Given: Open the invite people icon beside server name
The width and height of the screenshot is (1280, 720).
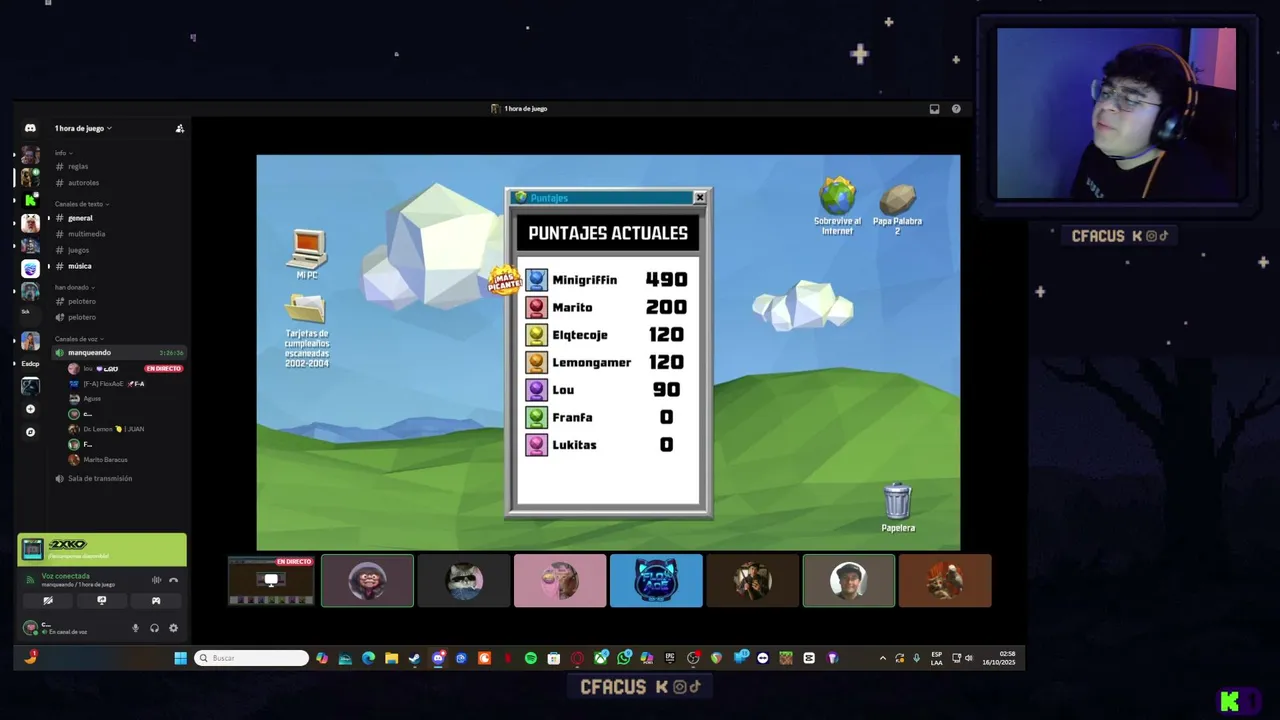Looking at the screenshot, I should (180, 128).
